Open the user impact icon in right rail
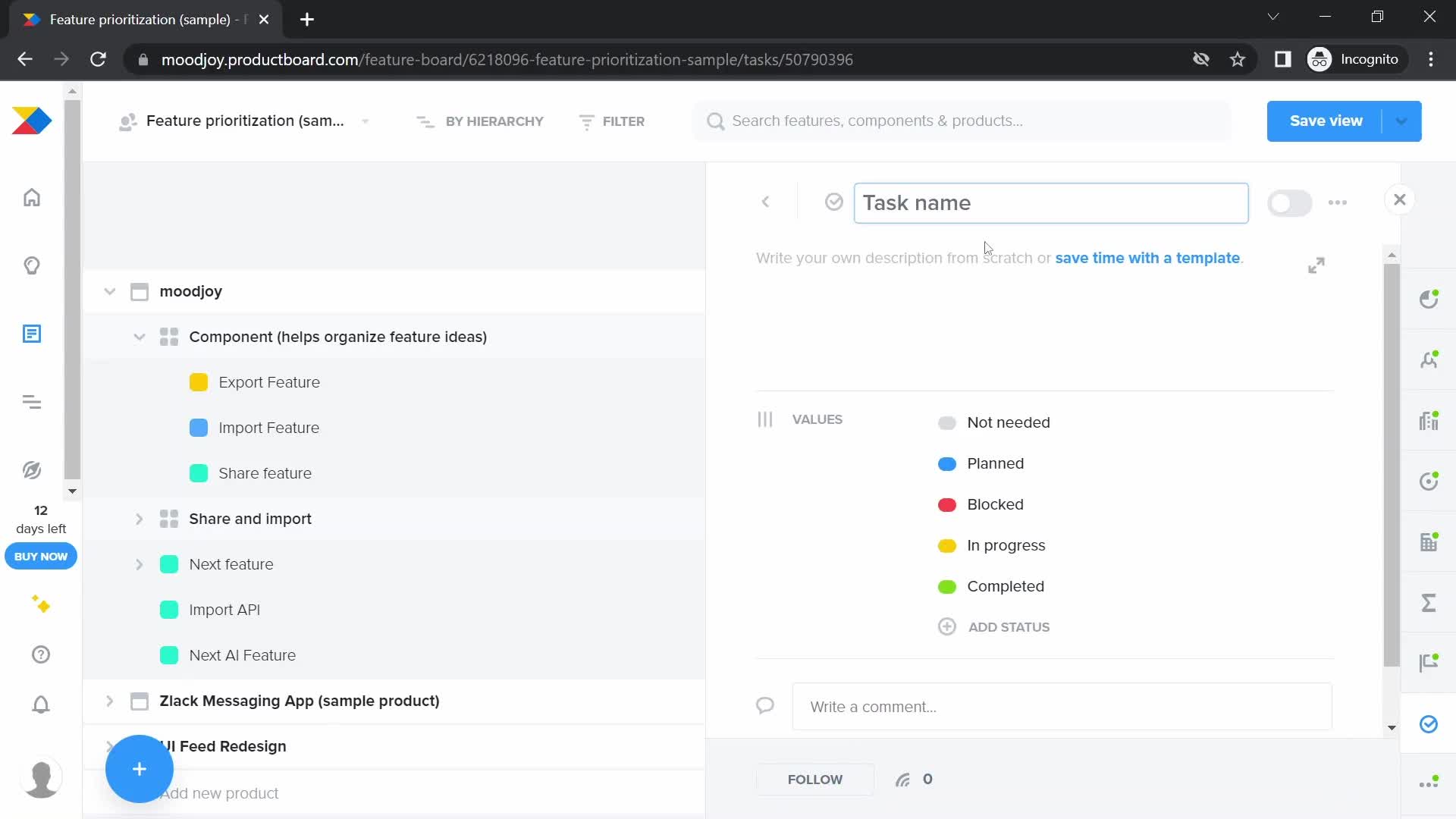This screenshot has width=1456, height=819. tap(1429, 359)
